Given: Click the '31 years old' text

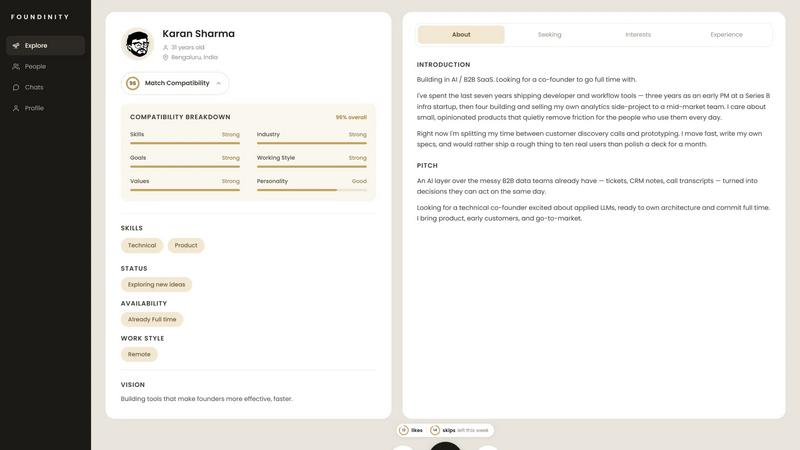Looking at the screenshot, I should tap(188, 47).
